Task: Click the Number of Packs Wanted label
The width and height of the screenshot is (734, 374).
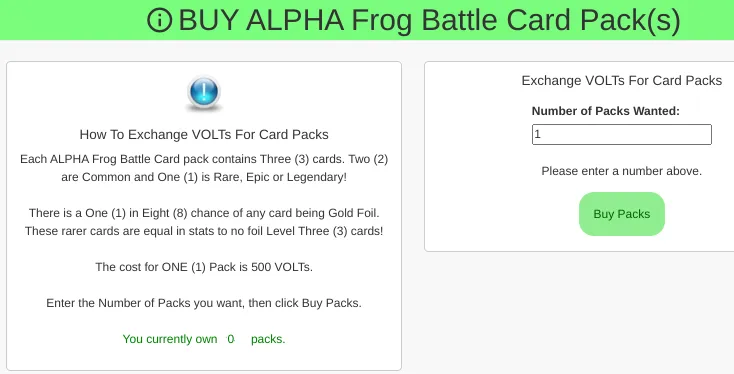Action: [x=605, y=111]
